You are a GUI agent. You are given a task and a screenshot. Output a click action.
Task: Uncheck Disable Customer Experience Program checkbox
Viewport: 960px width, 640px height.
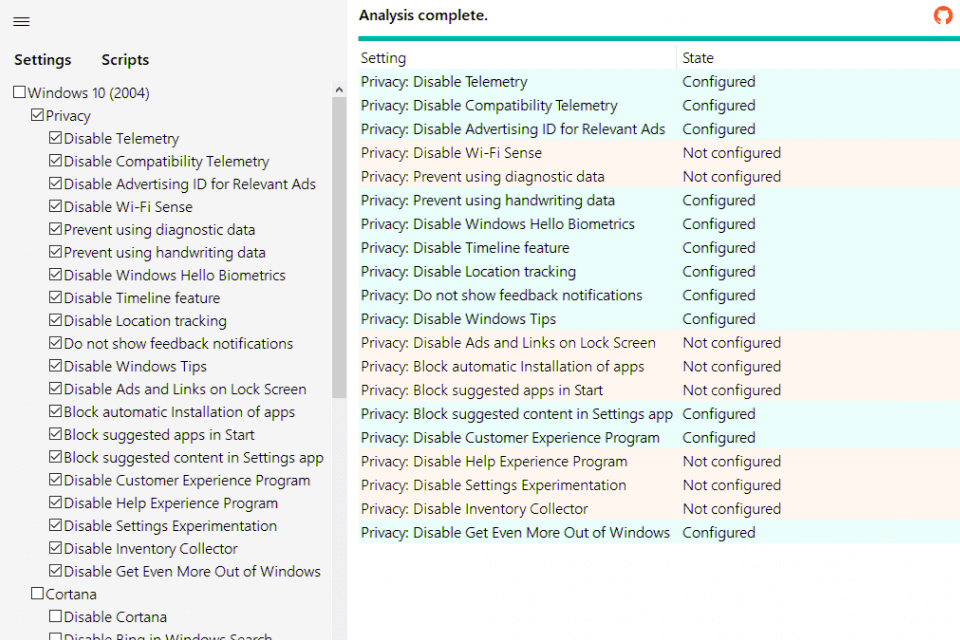(56, 480)
